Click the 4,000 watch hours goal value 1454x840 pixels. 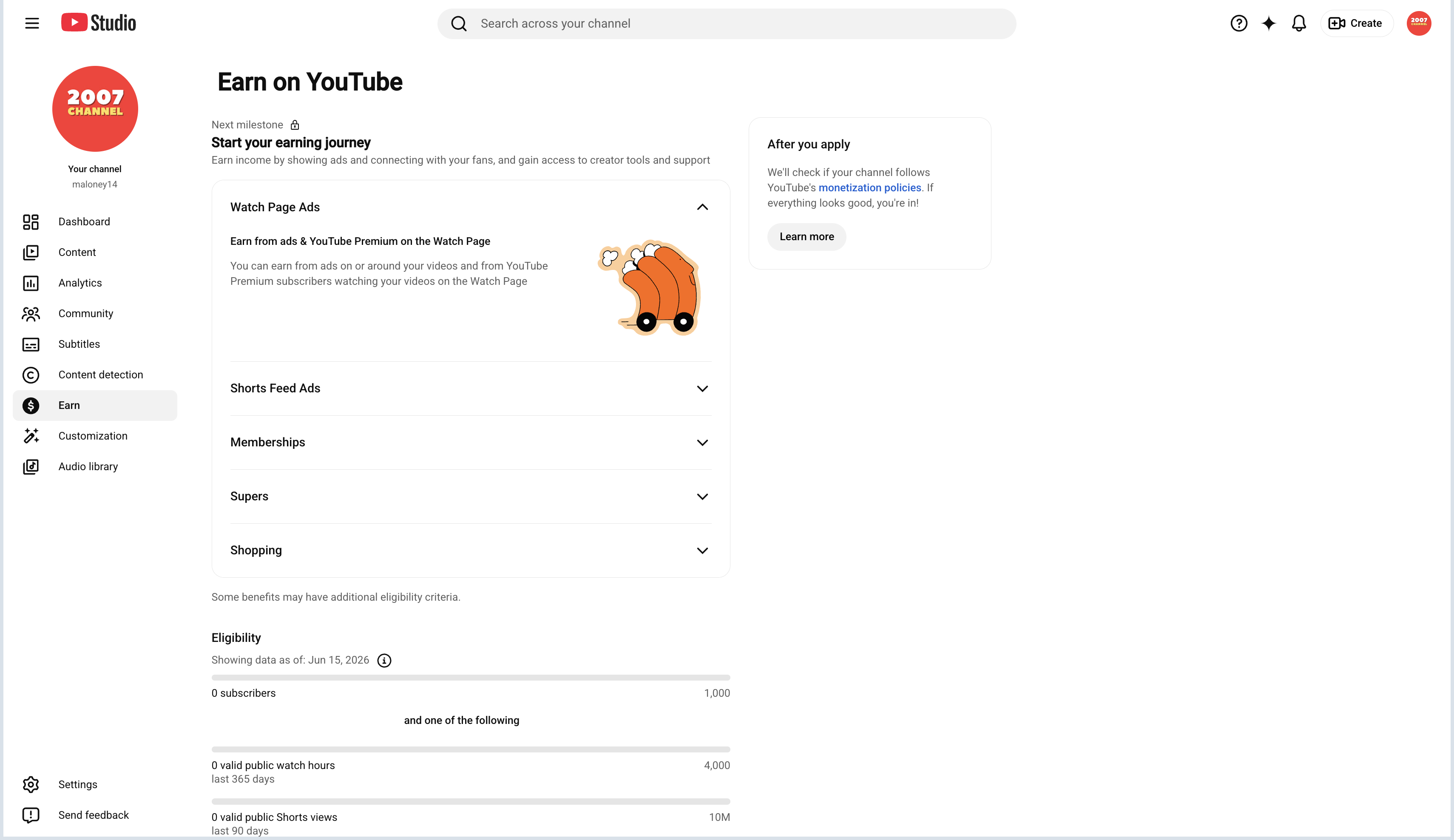click(717, 765)
